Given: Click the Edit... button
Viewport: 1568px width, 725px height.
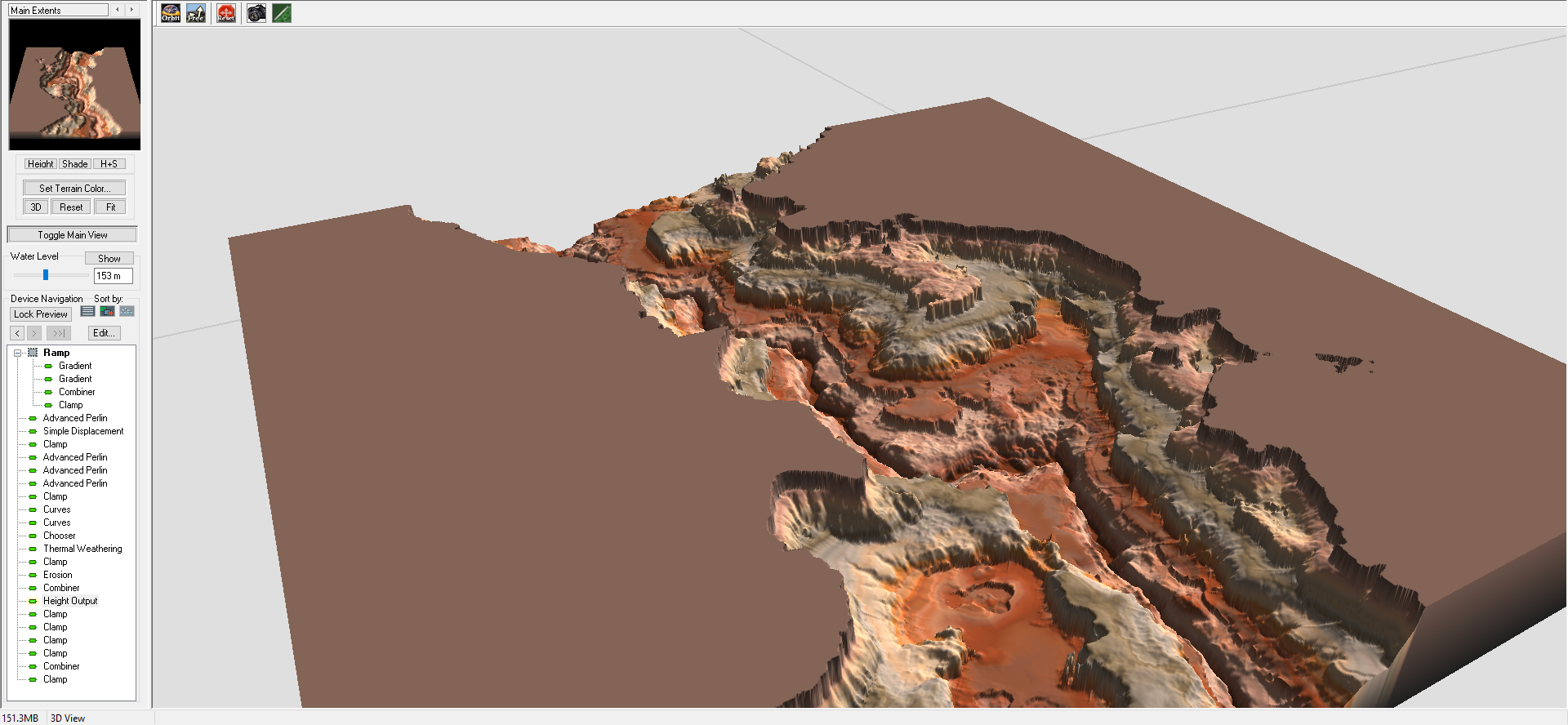Looking at the screenshot, I should [x=105, y=333].
